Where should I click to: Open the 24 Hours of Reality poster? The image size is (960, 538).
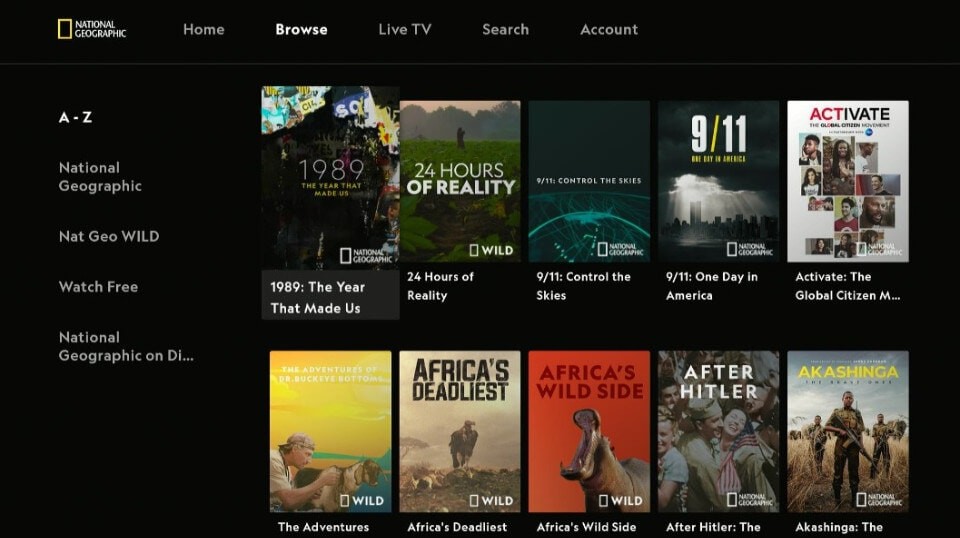pyautogui.click(x=460, y=181)
